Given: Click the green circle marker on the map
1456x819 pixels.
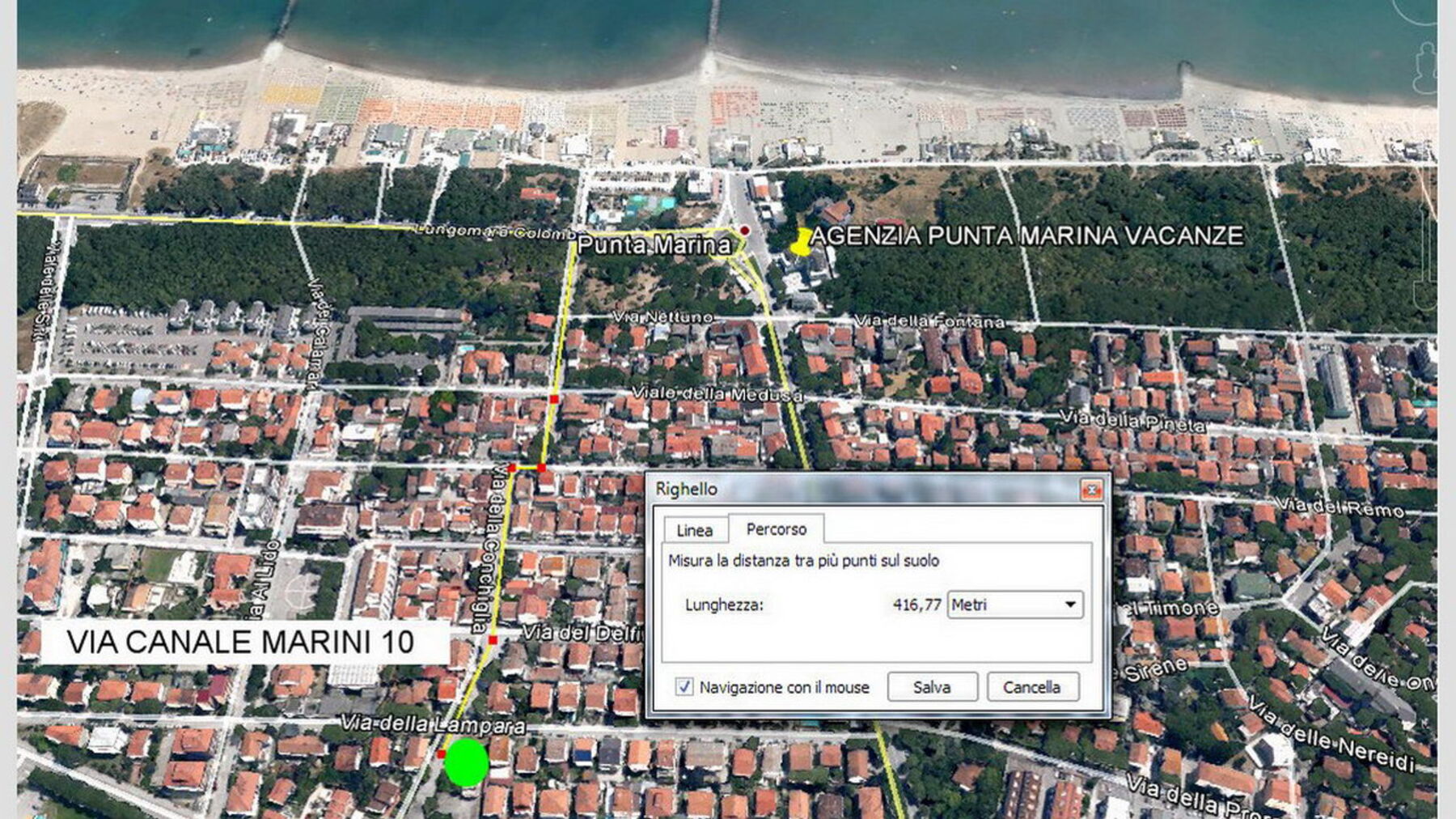Looking at the screenshot, I should pyautogui.click(x=467, y=762).
